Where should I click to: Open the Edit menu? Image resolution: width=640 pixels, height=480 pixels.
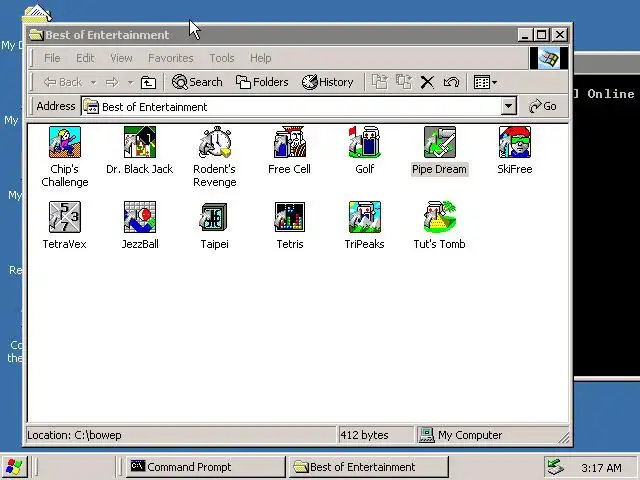(85, 58)
